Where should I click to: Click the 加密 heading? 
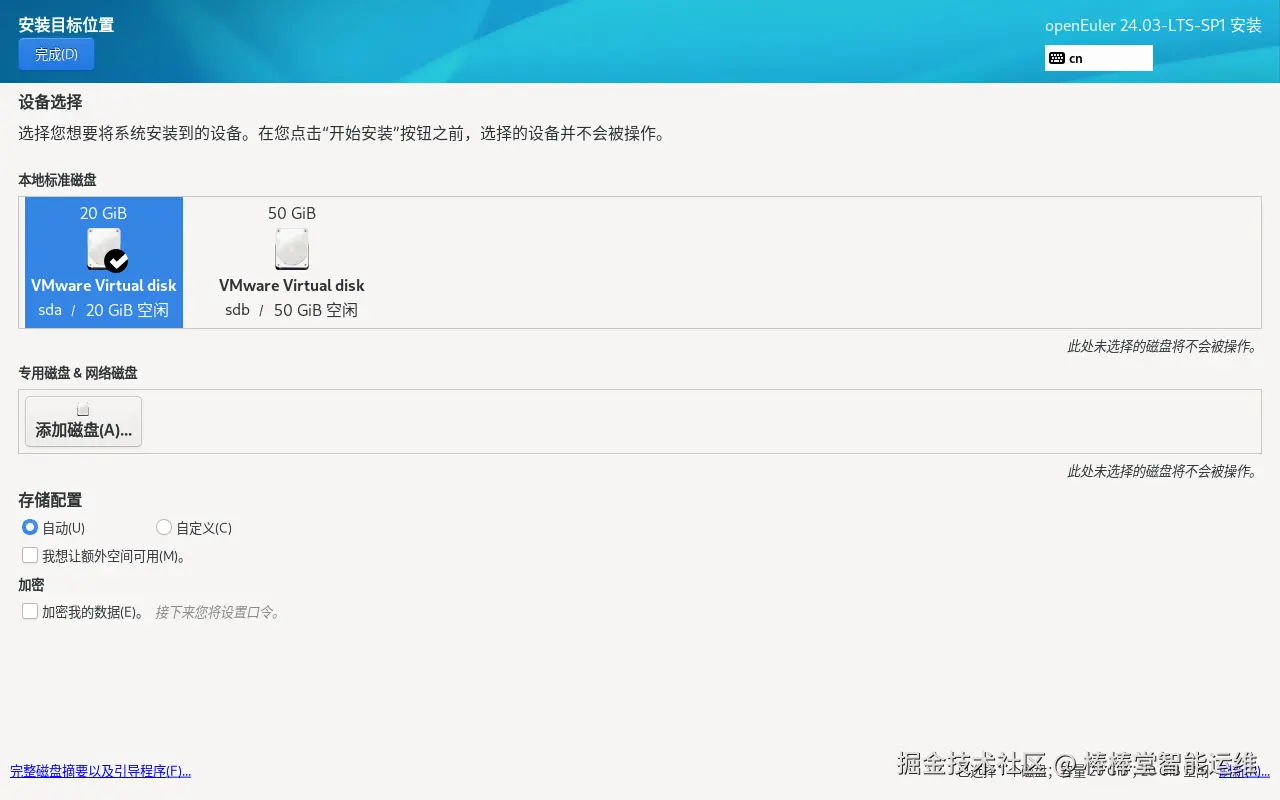31,585
